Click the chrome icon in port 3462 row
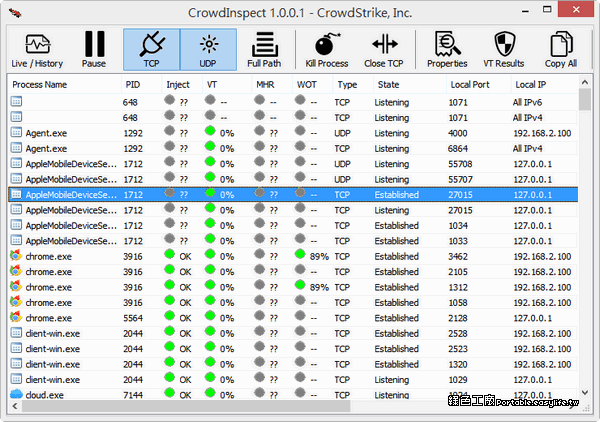This screenshot has height=422, width=600. (x=16, y=255)
